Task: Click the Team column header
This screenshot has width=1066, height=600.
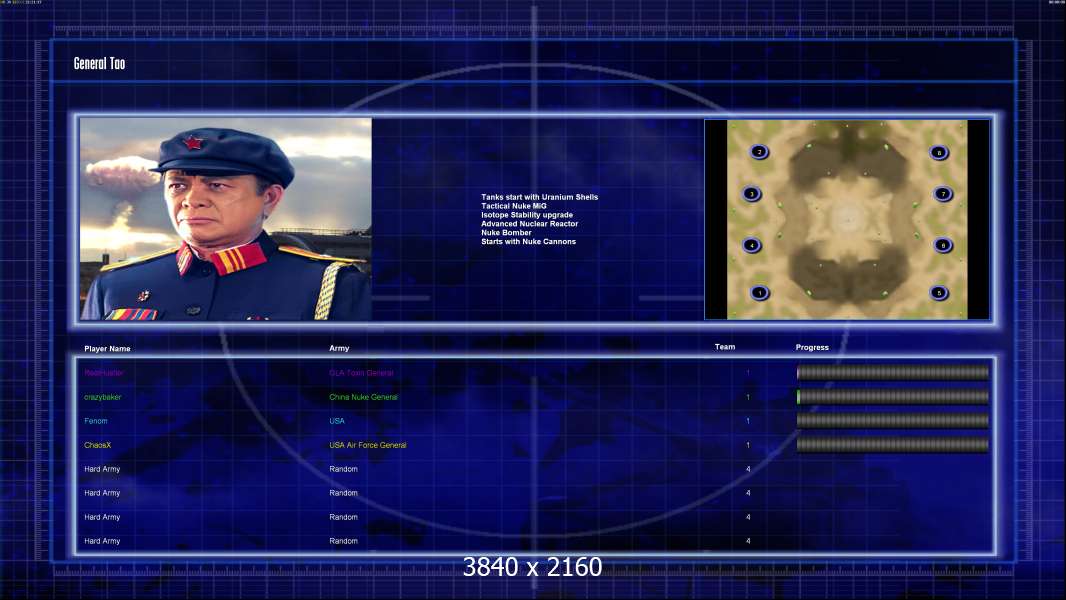Action: 725,347
